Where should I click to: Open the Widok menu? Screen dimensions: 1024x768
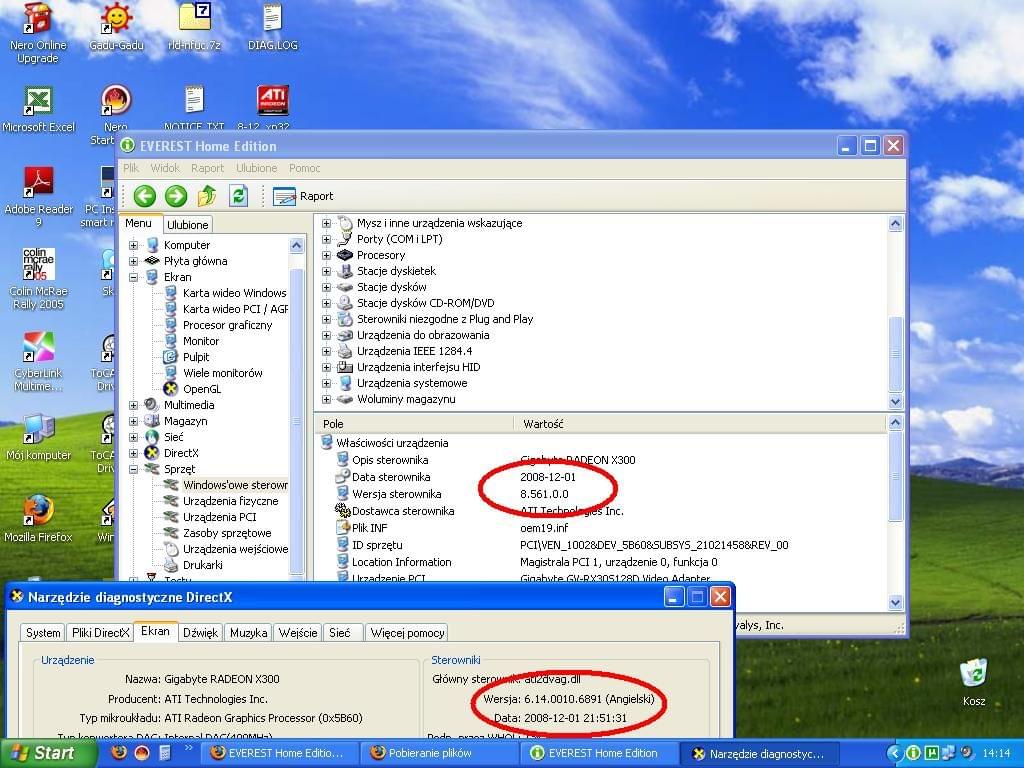pyautogui.click(x=165, y=168)
